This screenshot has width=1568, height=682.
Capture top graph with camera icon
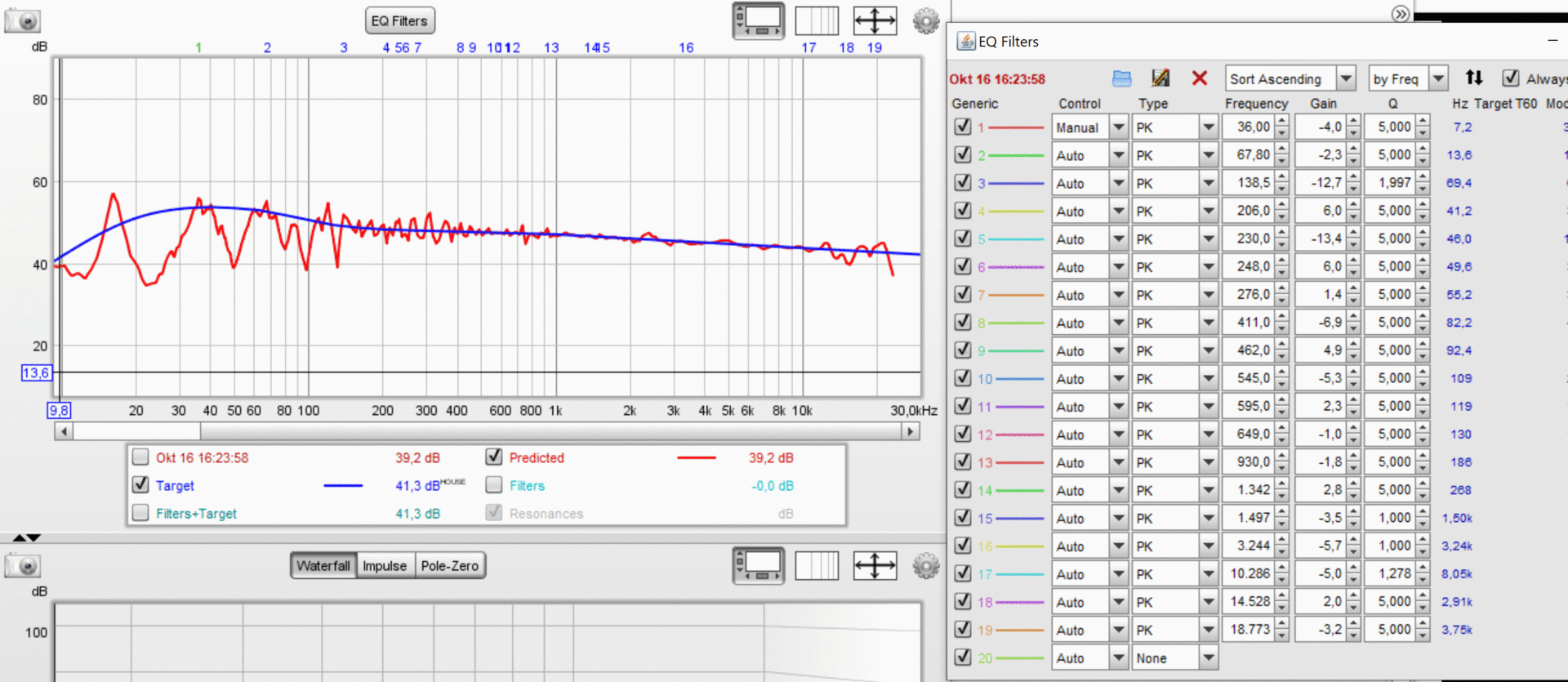(23, 21)
